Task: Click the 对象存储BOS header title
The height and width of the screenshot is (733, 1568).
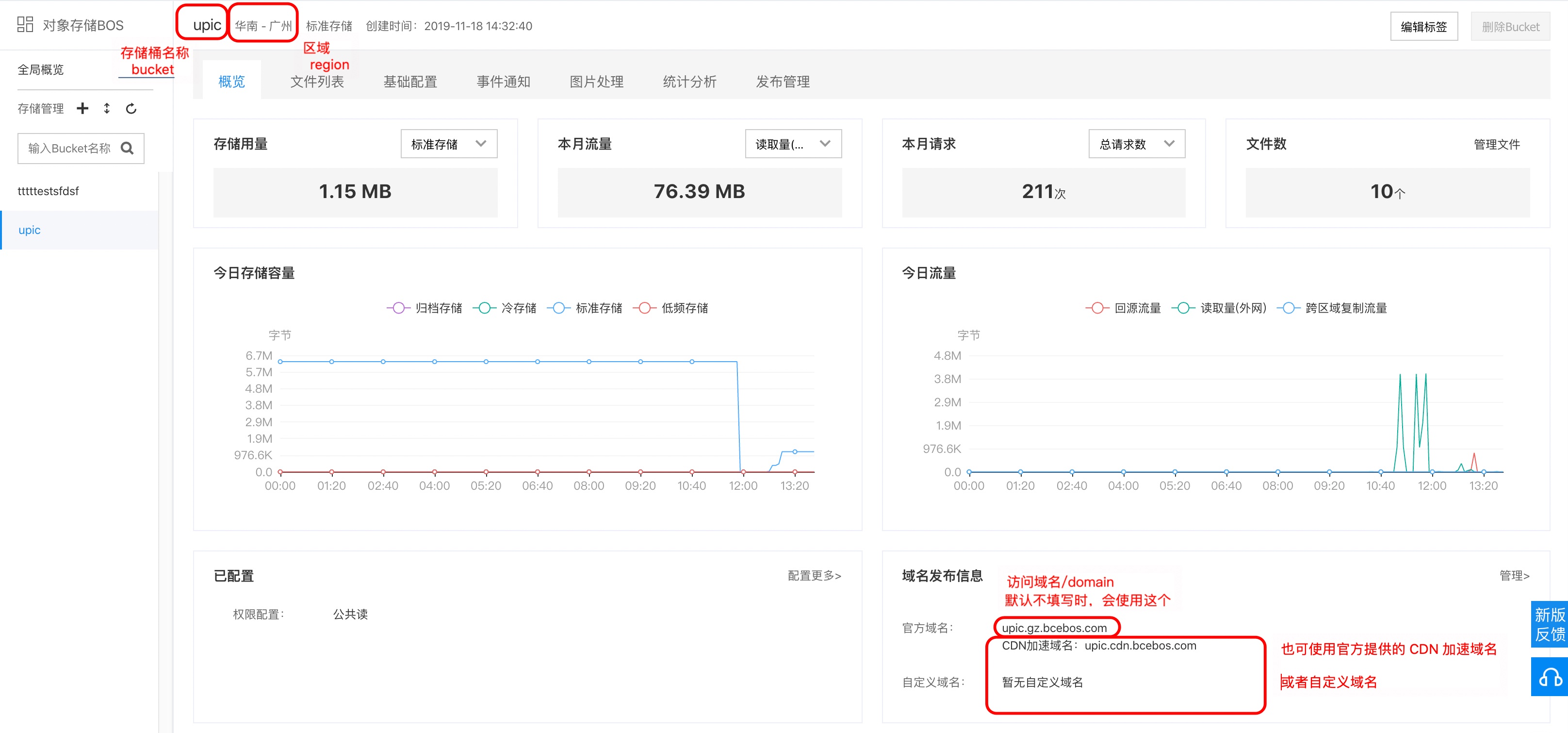Action: [83, 25]
